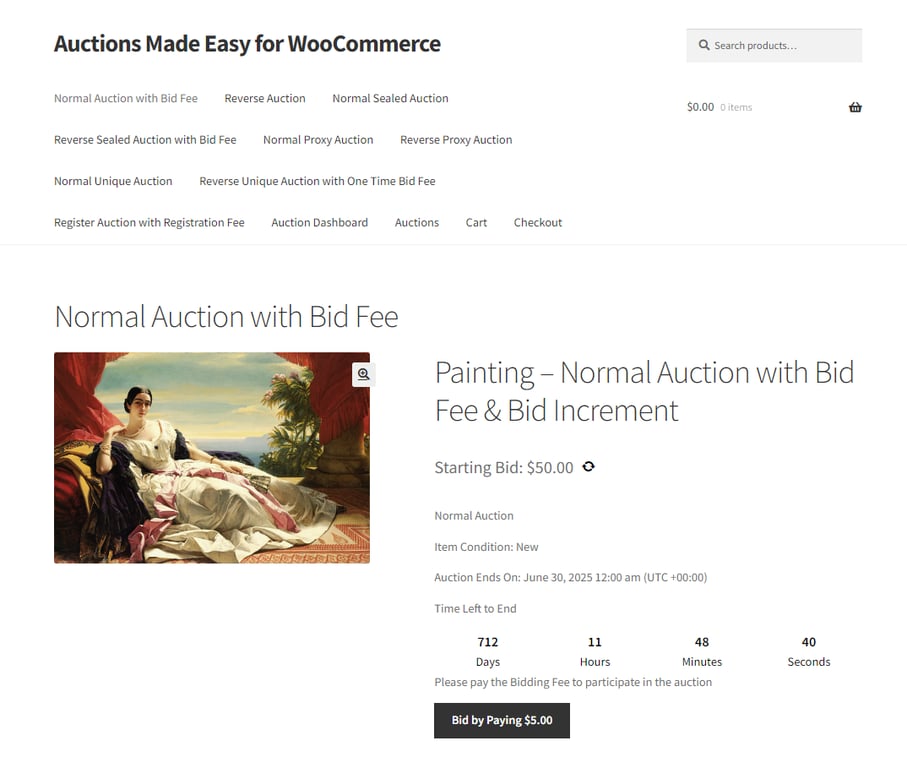Open the Auctions listing page

click(417, 222)
